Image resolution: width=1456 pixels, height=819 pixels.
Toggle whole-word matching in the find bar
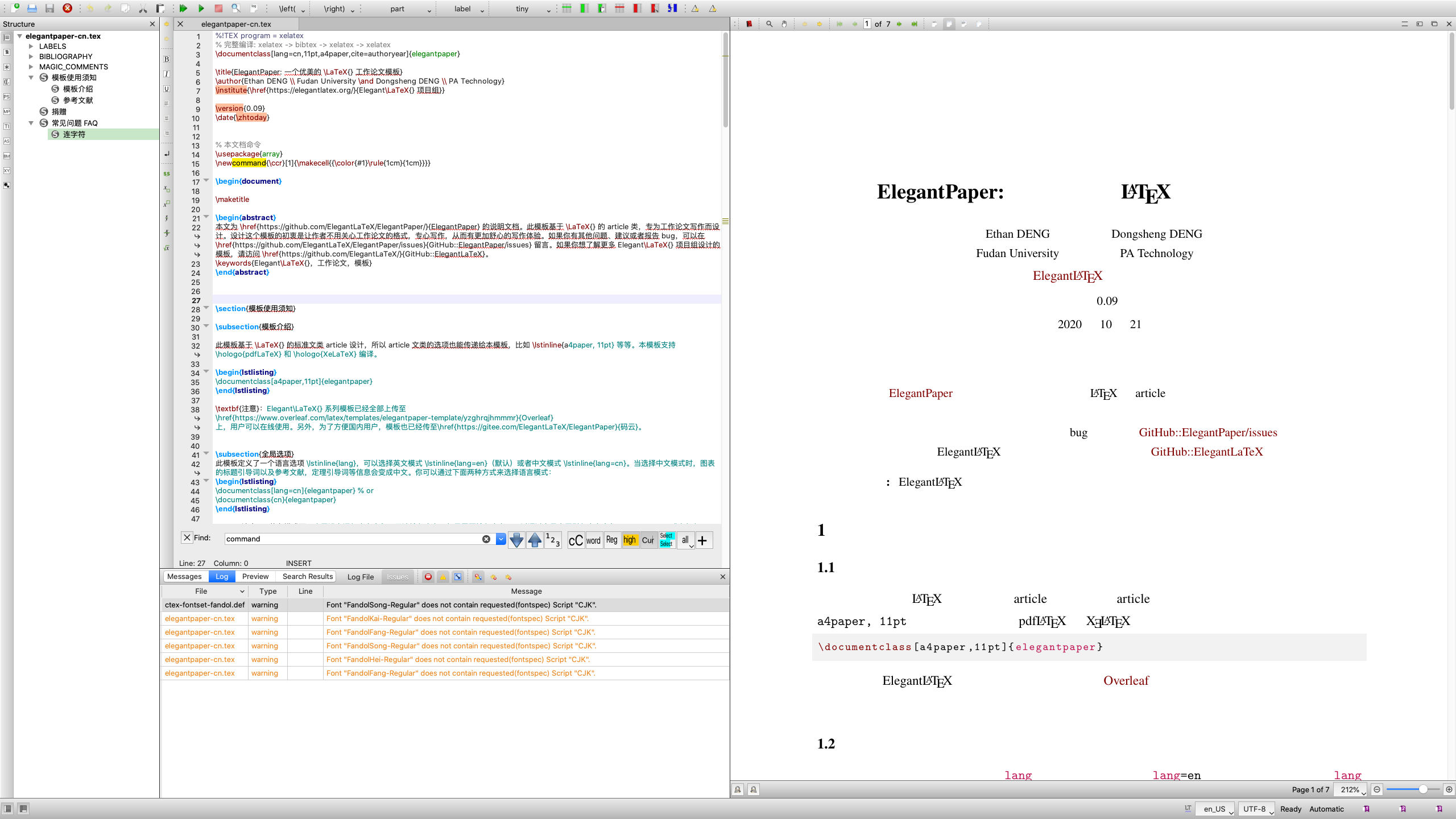coord(593,540)
